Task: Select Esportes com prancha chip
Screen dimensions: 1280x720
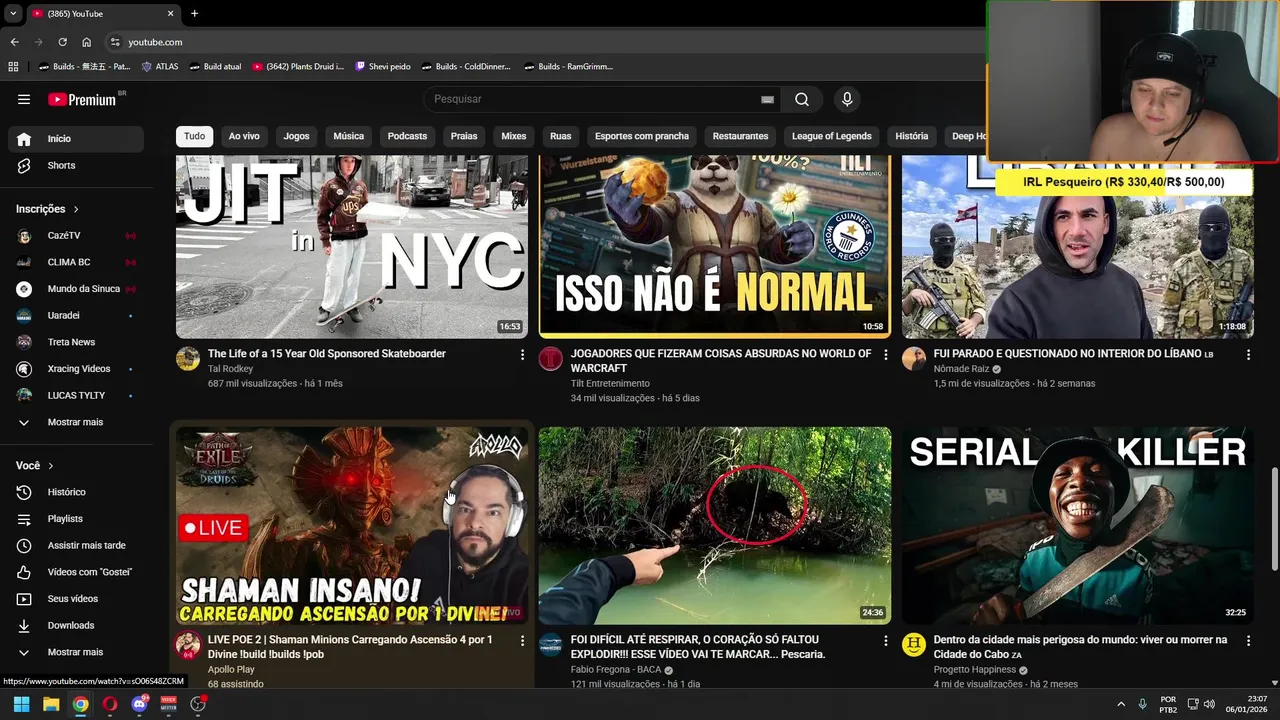Action: click(x=641, y=136)
